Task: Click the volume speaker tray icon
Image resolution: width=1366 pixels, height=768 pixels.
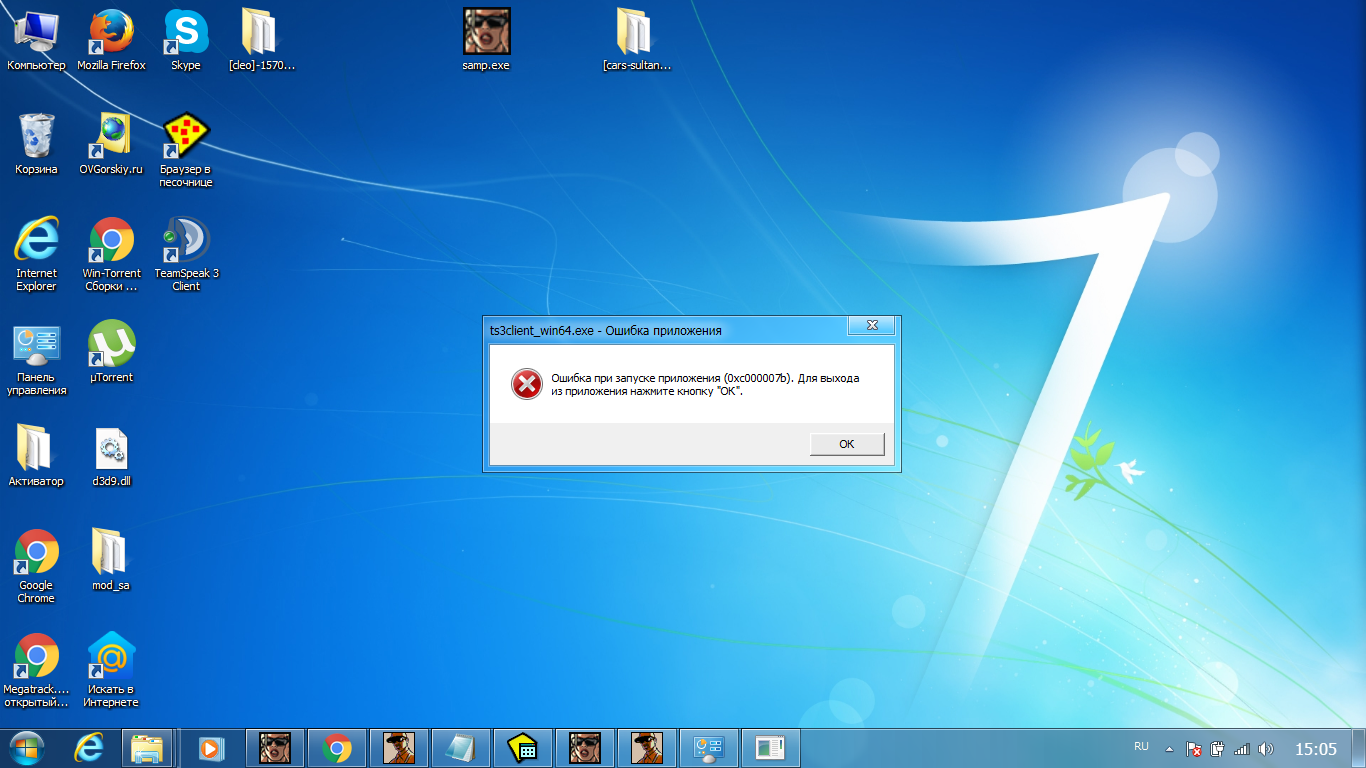Action: 1266,748
